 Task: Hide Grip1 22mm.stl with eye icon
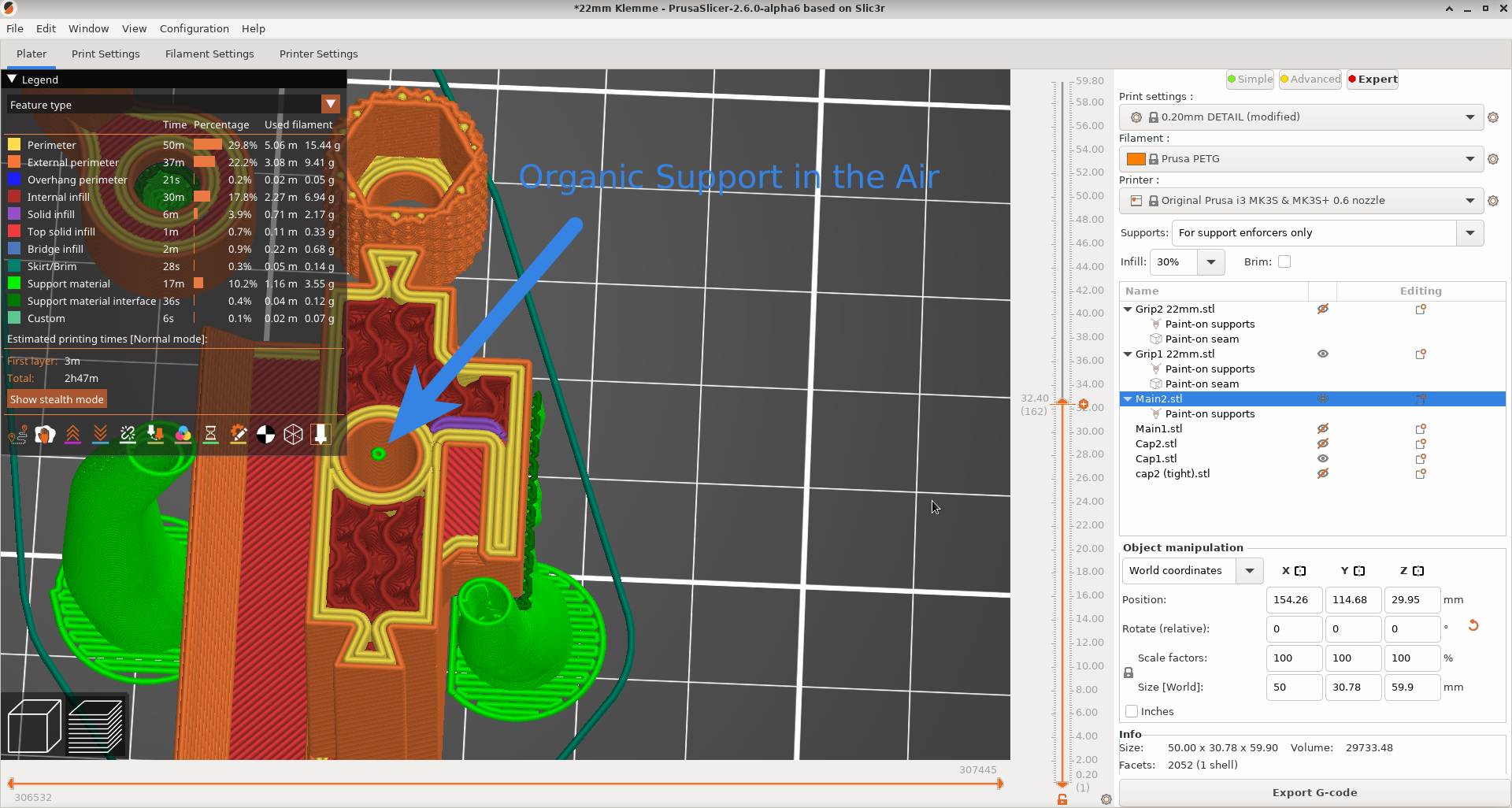[x=1323, y=354]
